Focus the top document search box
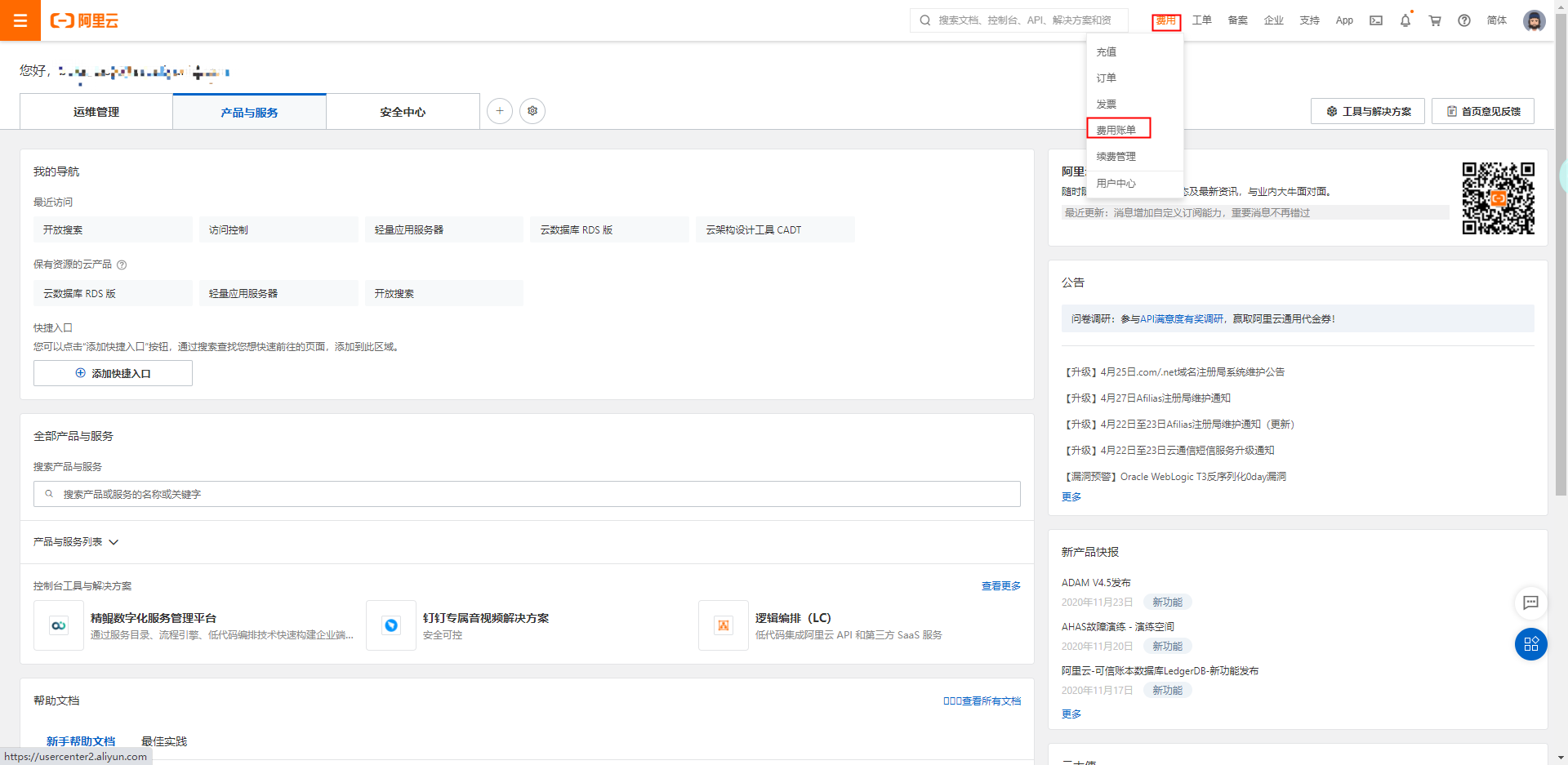 coord(1019,20)
